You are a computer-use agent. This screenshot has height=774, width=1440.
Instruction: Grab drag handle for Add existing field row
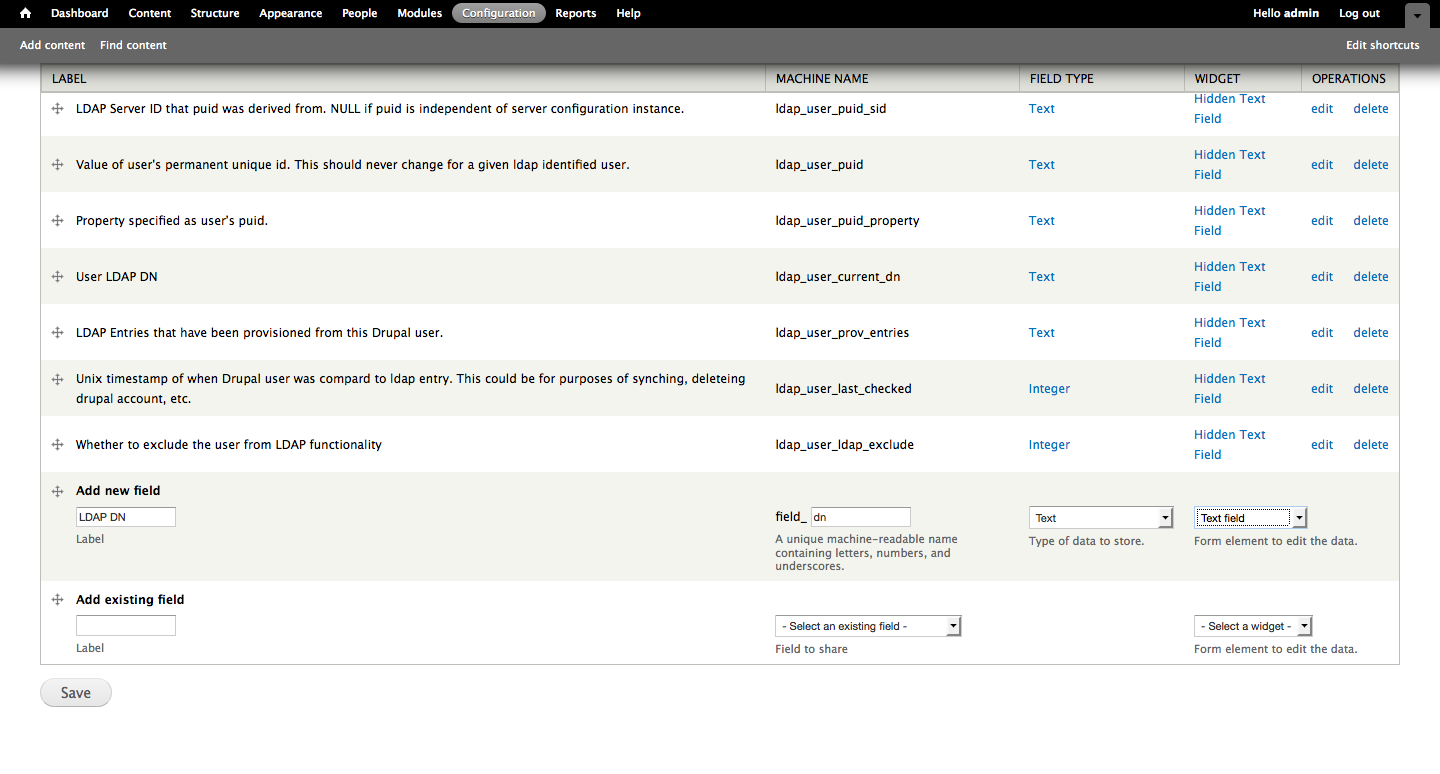tap(58, 600)
